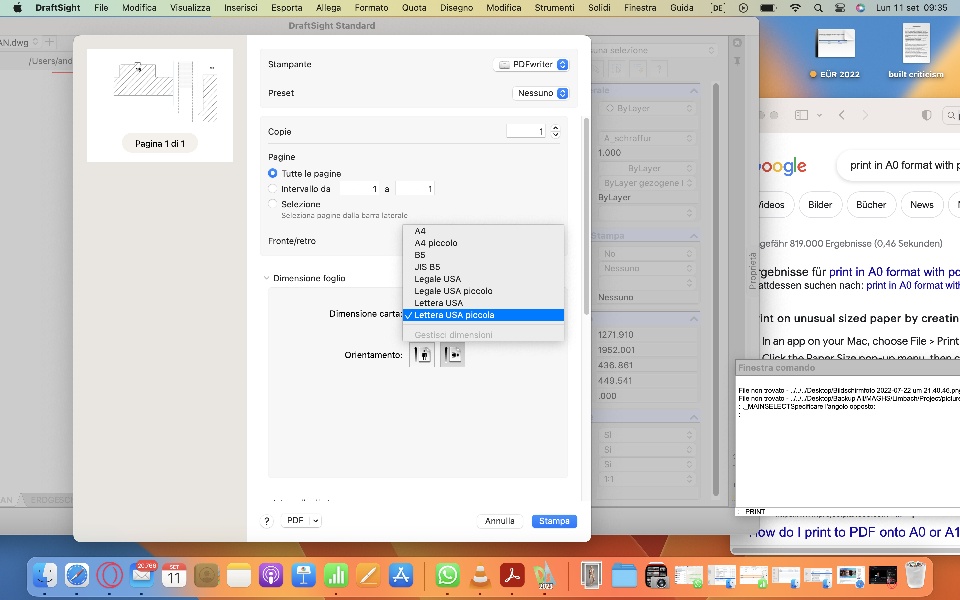The width and height of the screenshot is (960, 600).
Task: Open built criticism desktop document
Action: click(x=916, y=51)
